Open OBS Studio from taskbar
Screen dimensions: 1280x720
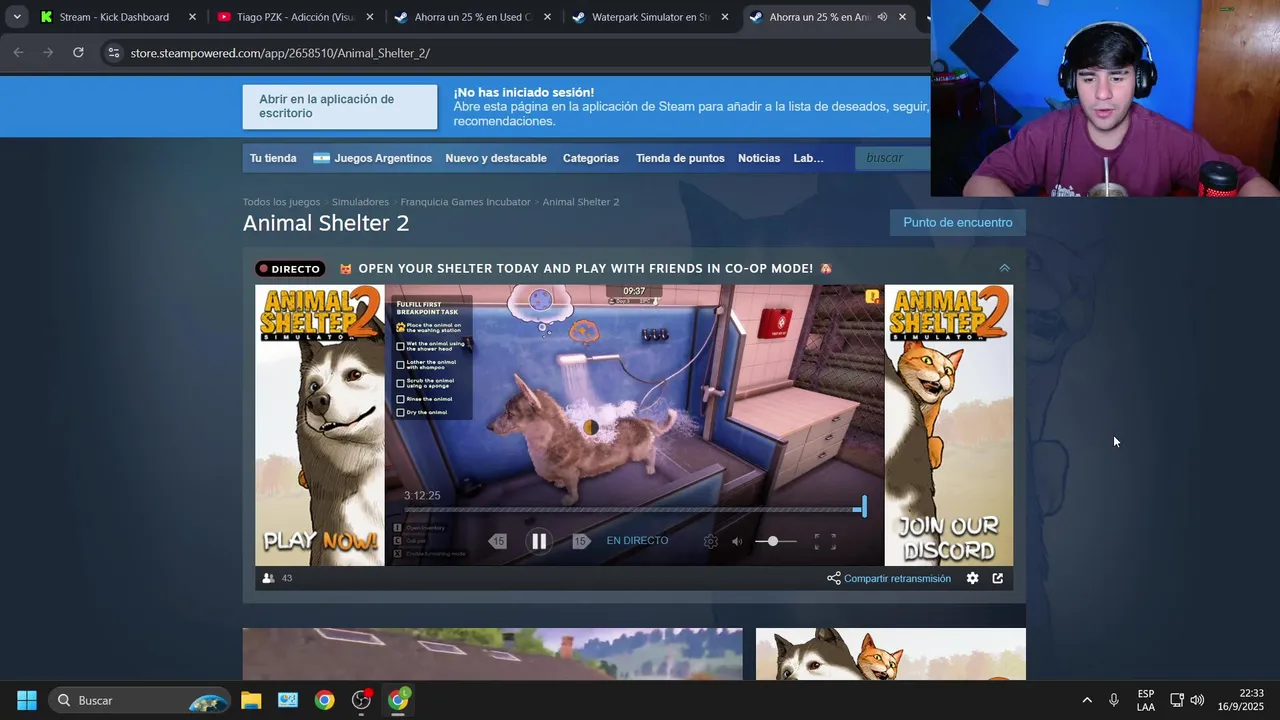[x=361, y=700]
